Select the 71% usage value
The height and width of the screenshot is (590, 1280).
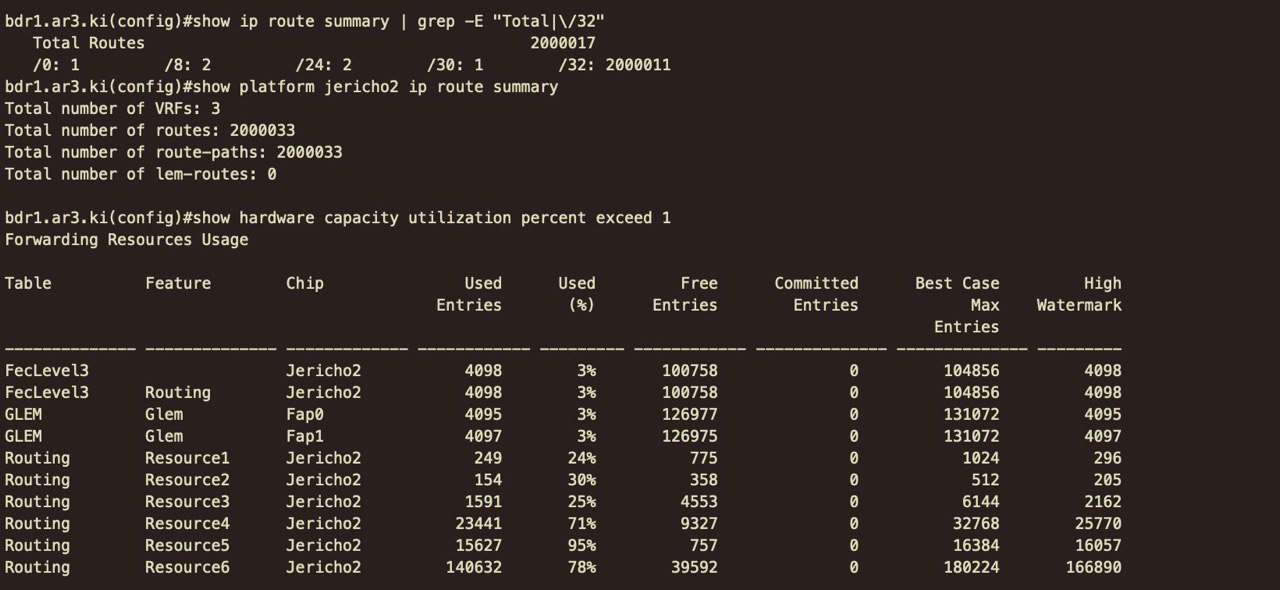[x=582, y=523]
